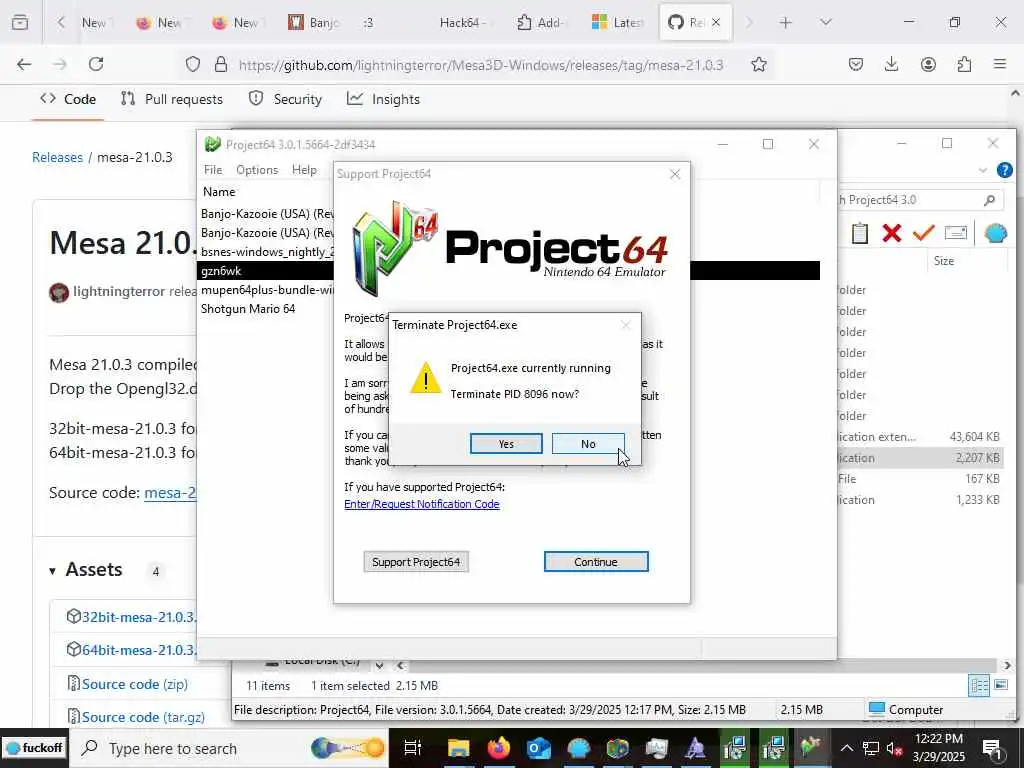
Task: Click the Project64 icon on the taskbar
Action: 810,746
